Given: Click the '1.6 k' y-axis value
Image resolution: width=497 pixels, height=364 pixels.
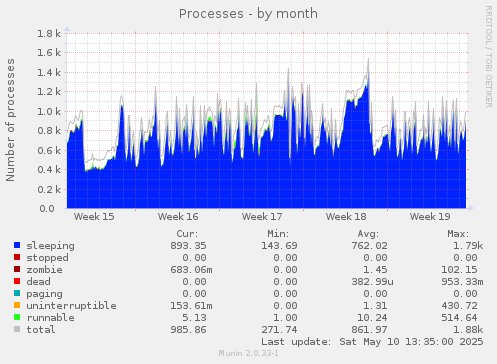Looking at the screenshot, I should point(49,53).
